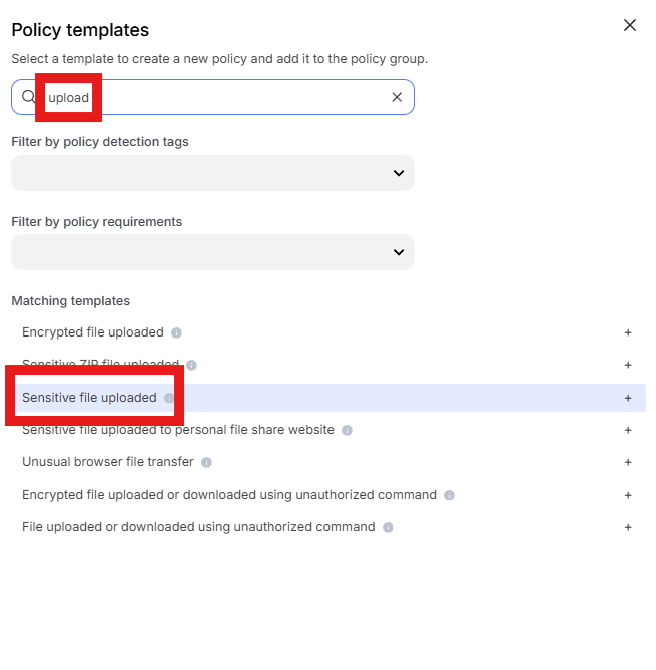This screenshot has height=670, width=656.
Task: Select Encrypted file uploaded template row
Action: click(328, 332)
